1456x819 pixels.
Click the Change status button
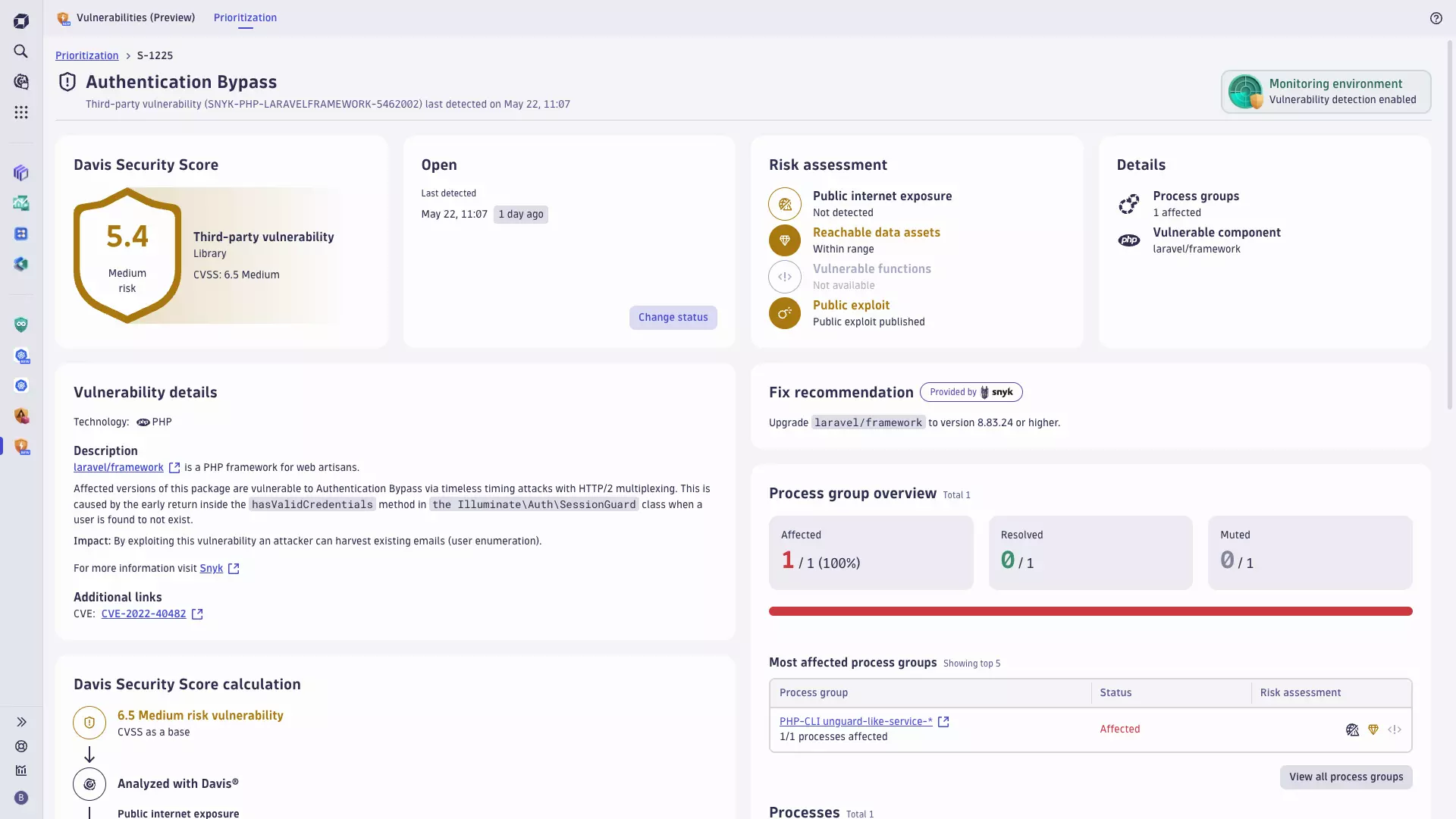673,318
